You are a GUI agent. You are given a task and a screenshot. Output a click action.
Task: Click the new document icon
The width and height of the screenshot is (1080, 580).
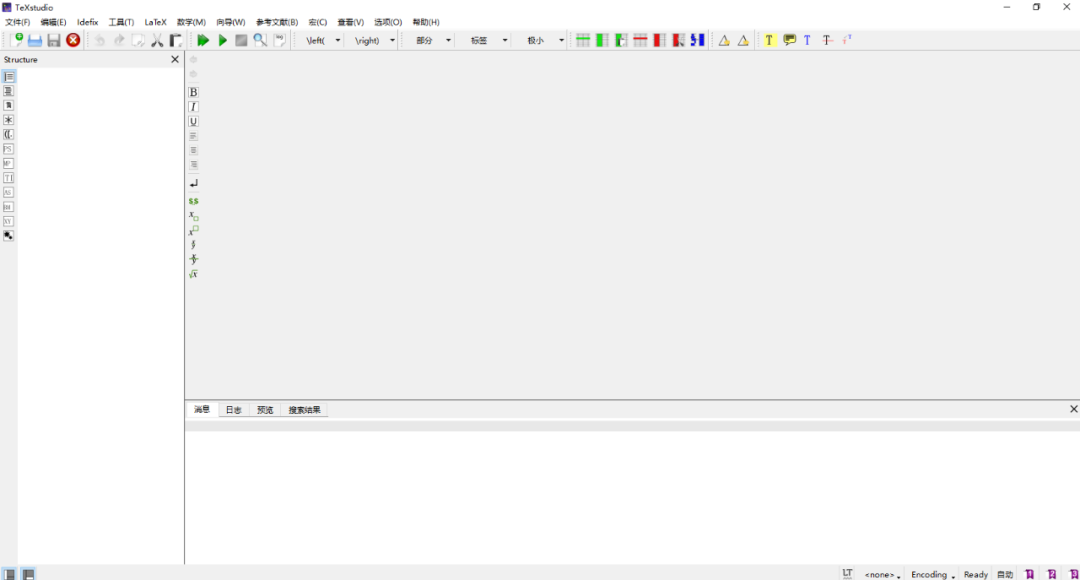[16, 40]
